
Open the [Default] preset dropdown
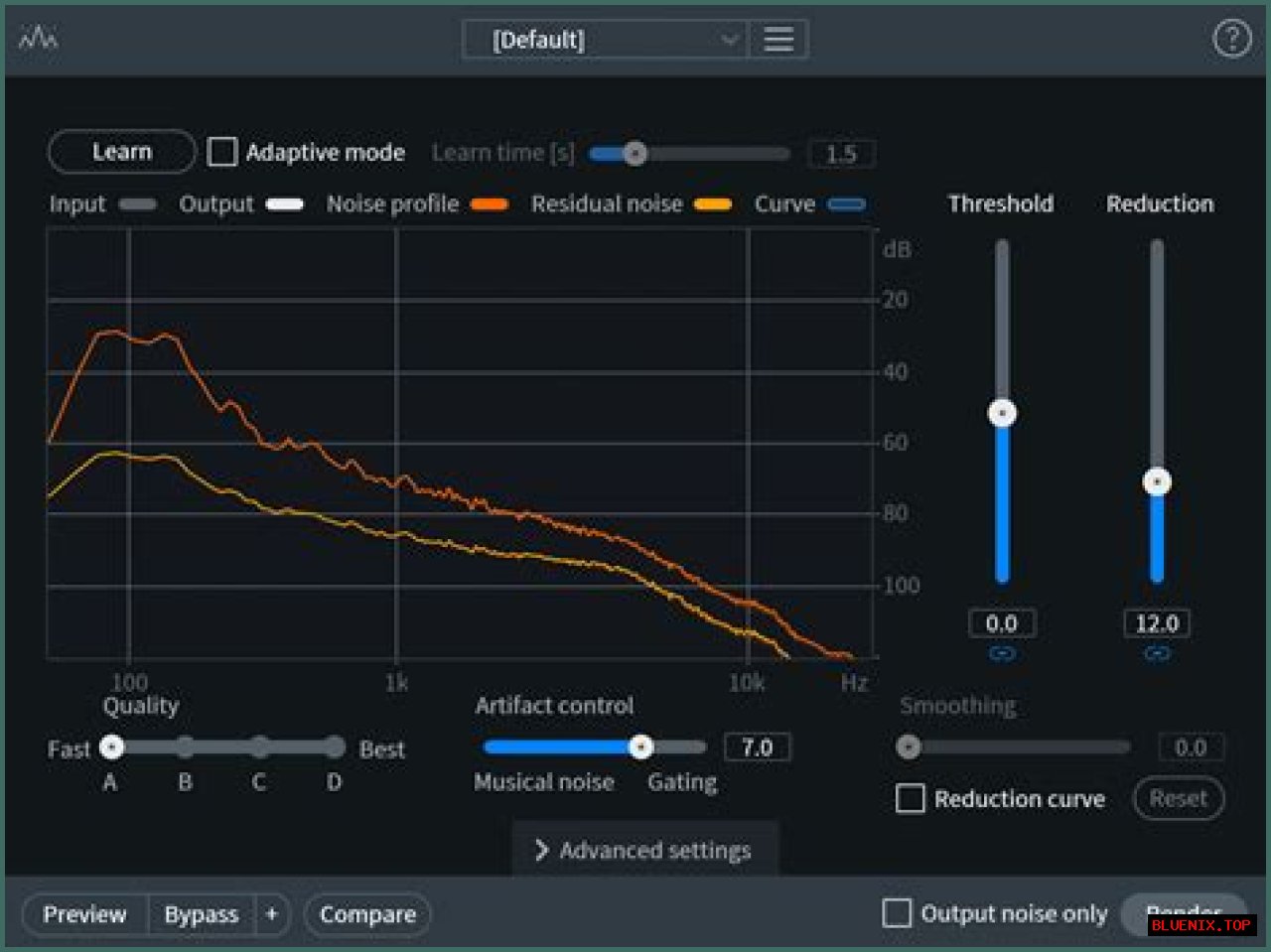click(x=606, y=40)
